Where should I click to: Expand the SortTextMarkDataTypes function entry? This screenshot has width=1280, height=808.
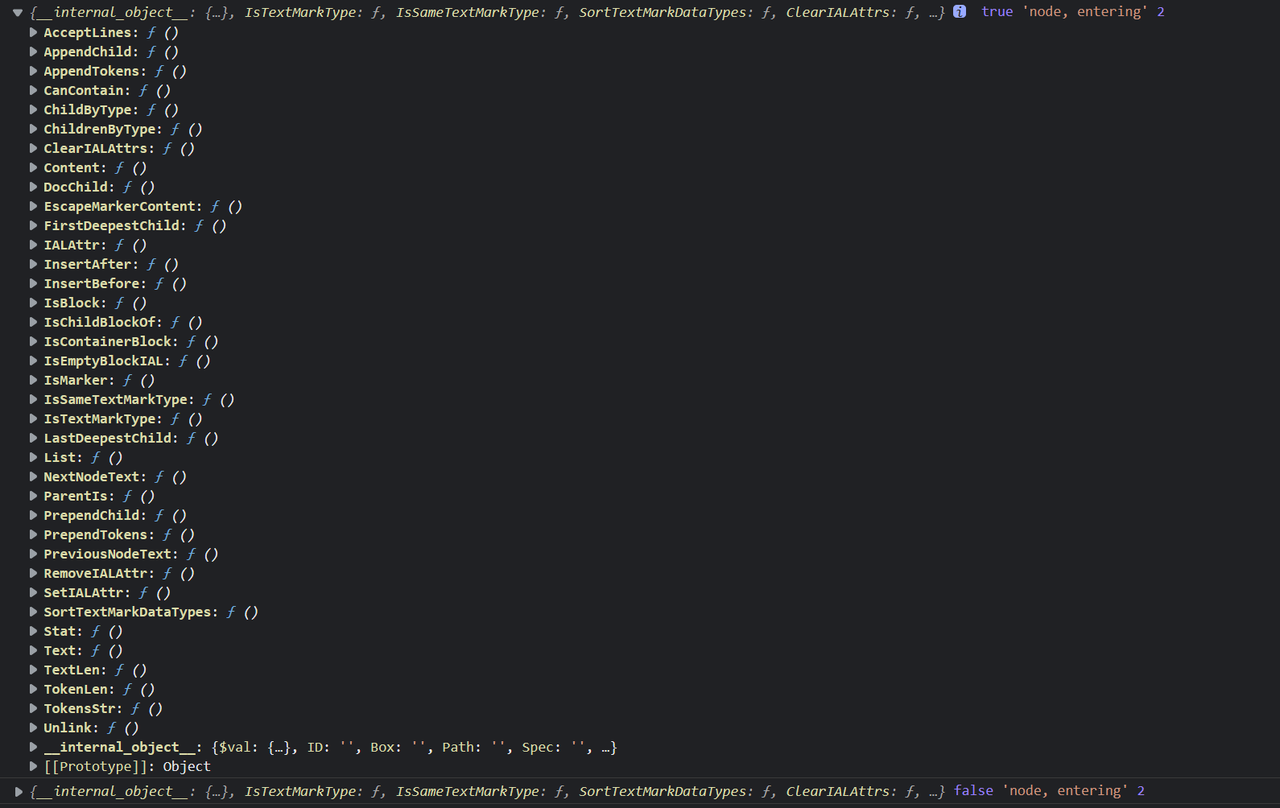click(x=33, y=611)
